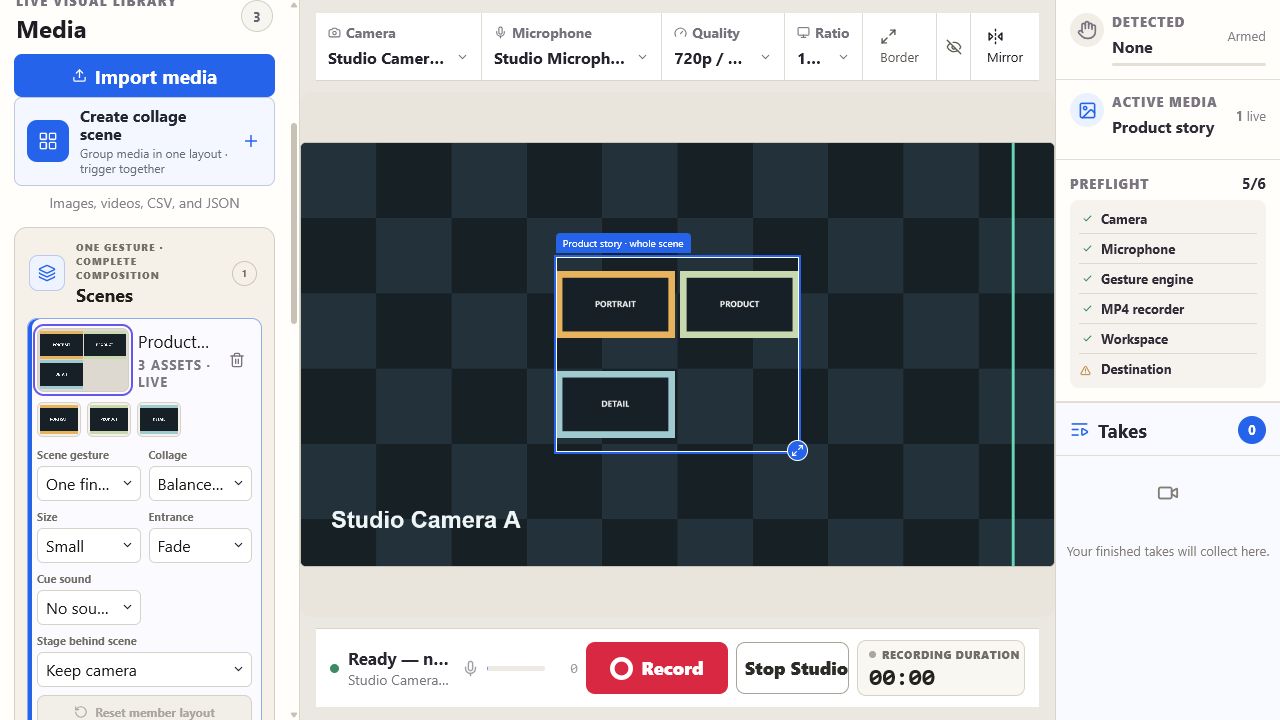
Task: Open the Scene gesture dropdown
Action: point(89,484)
